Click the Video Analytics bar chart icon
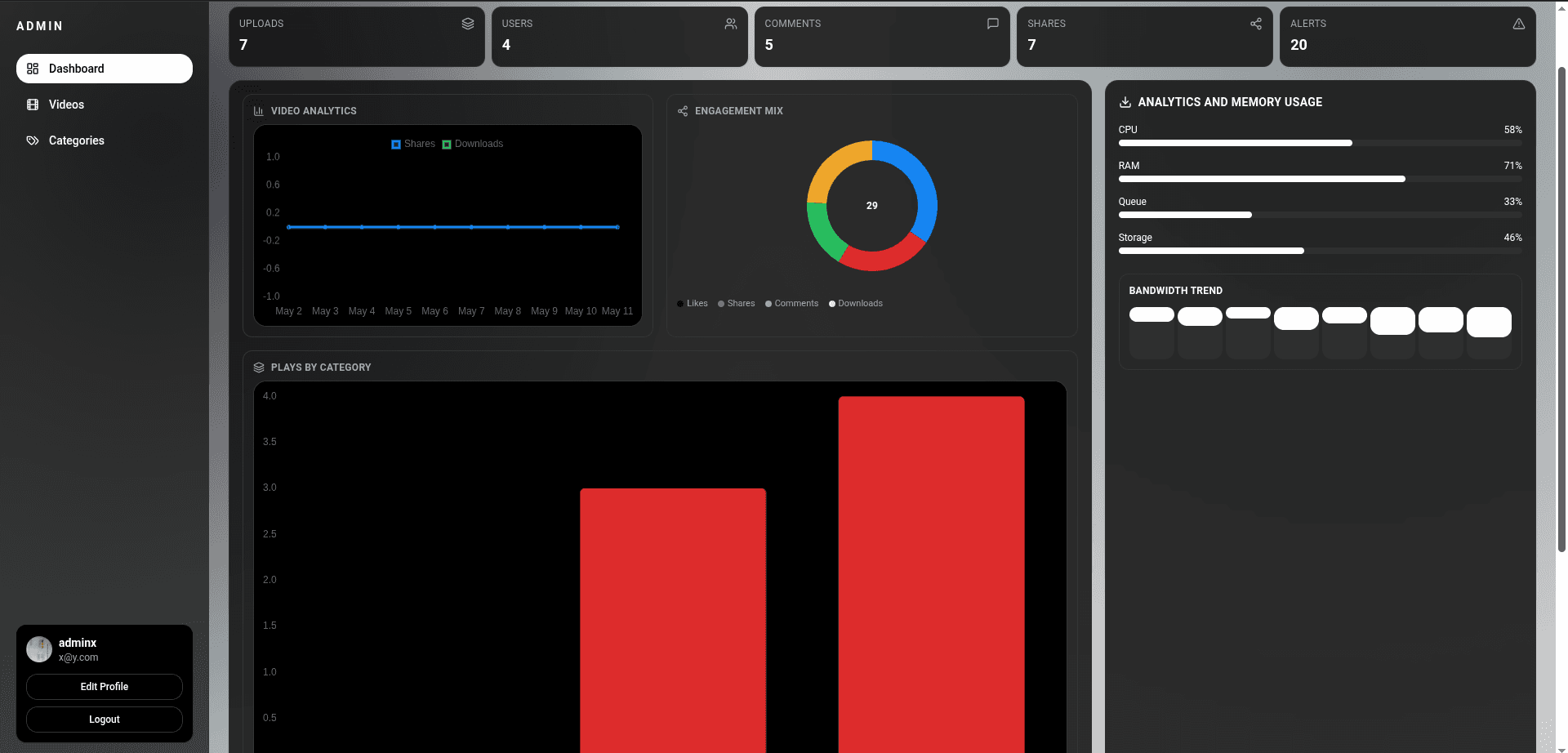1568x753 pixels. click(259, 111)
